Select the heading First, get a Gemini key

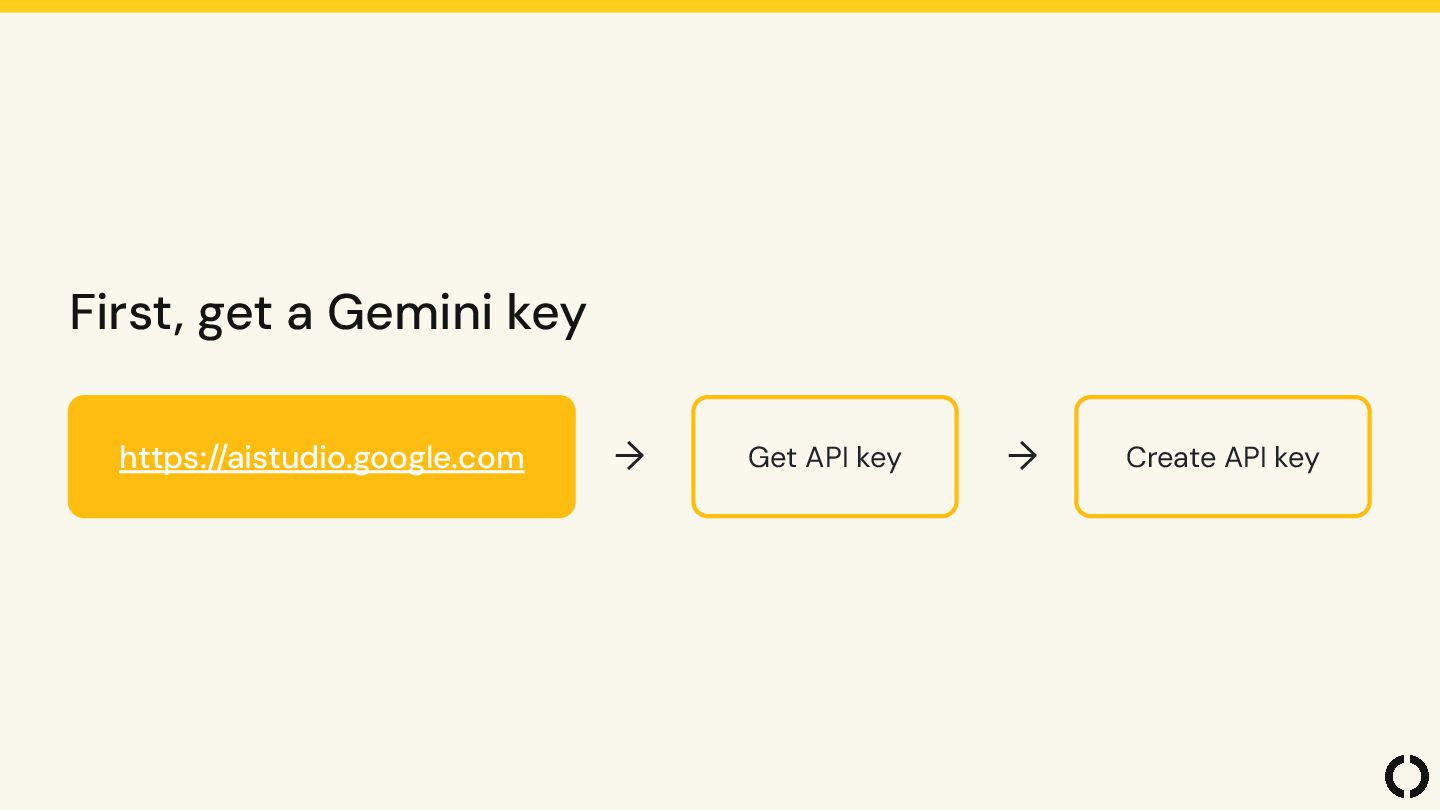tap(328, 313)
